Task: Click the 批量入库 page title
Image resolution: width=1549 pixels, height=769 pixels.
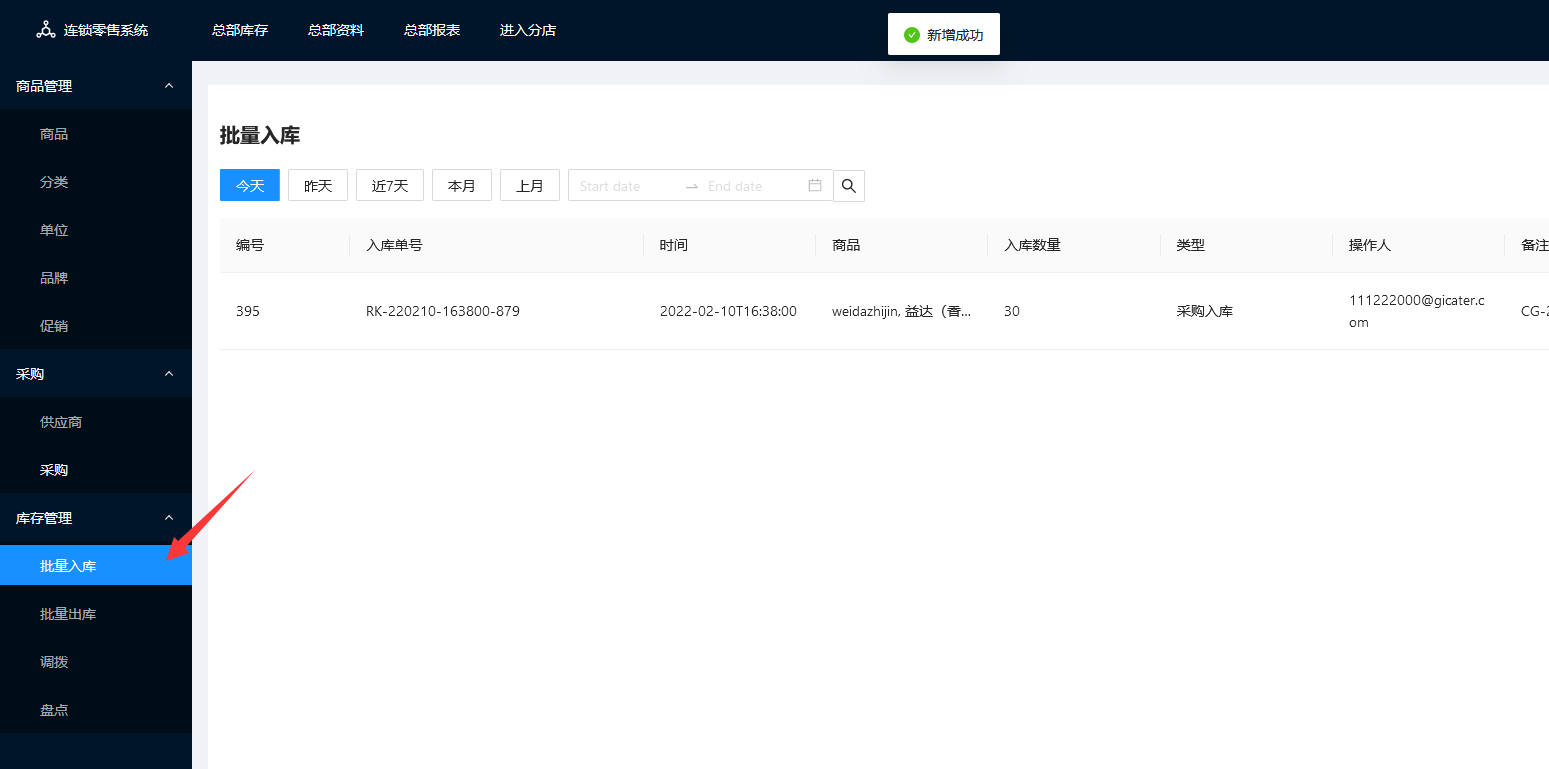Action: [260, 136]
